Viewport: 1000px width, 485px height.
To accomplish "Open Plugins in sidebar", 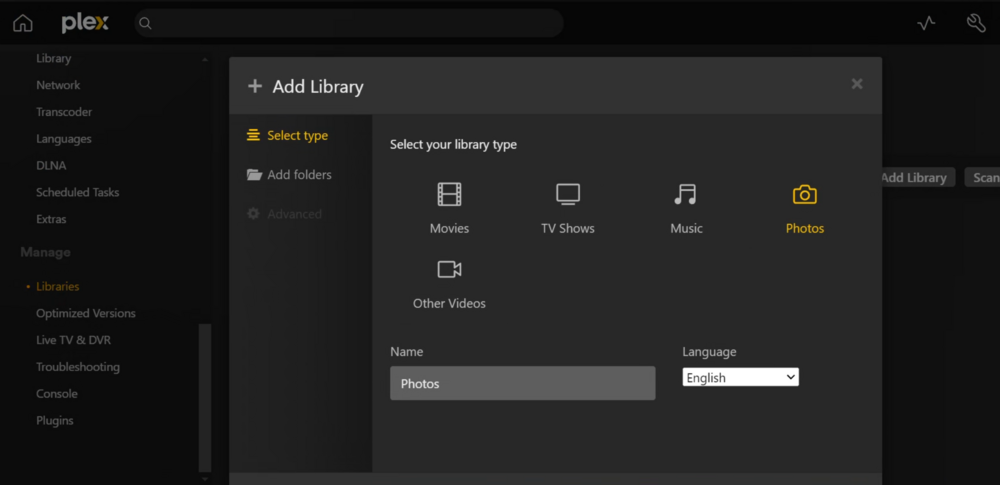I will coord(55,421).
